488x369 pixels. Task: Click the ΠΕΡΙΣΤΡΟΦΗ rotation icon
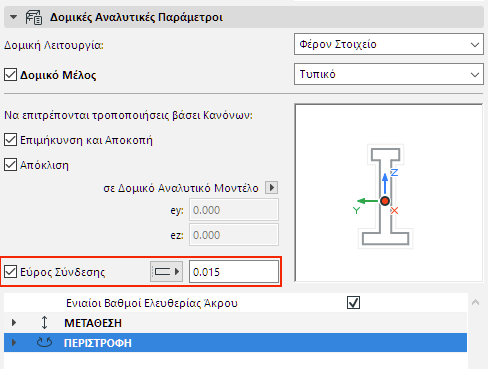[x=44, y=342]
